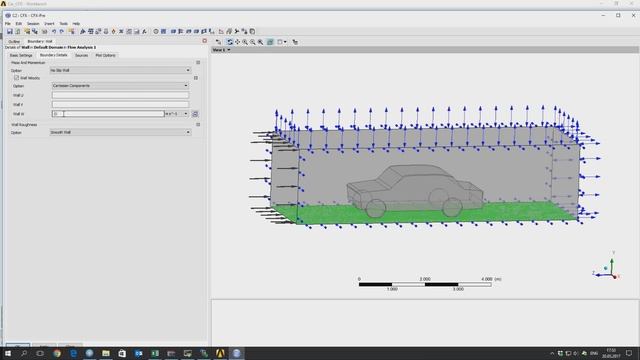Select the Zoom Box tool
The height and width of the screenshot is (360, 640).
click(x=260, y=42)
